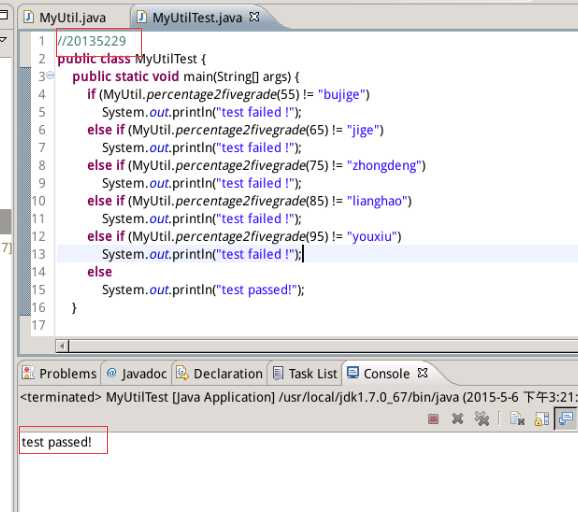Click the Problems tab icon
Image resolution: width=578 pixels, height=512 pixels.
(x=28, y=373)
